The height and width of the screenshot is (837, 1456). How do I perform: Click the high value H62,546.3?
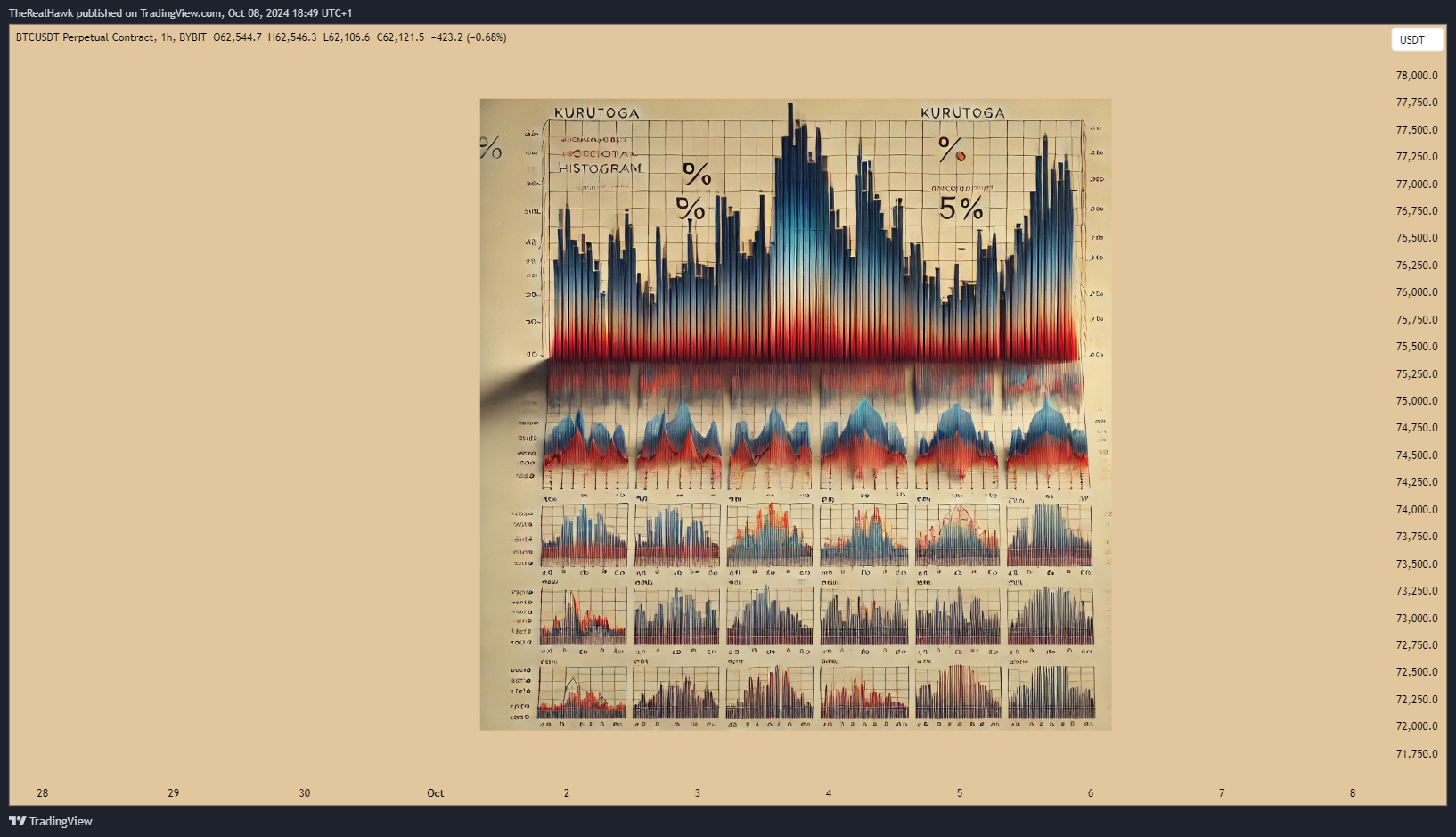click(292, 37)
